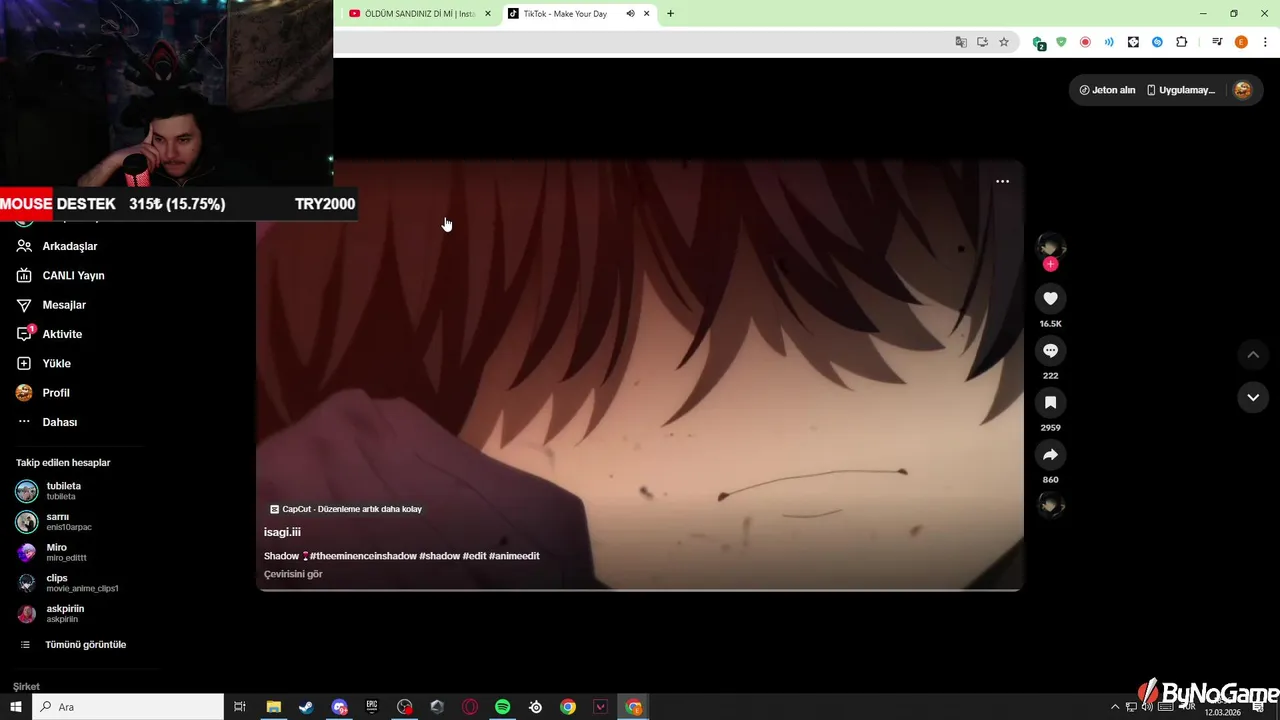The image size is (1280, 720).
Task: Open Spotify from the taskbar
Action: click(x=503, y=707)
